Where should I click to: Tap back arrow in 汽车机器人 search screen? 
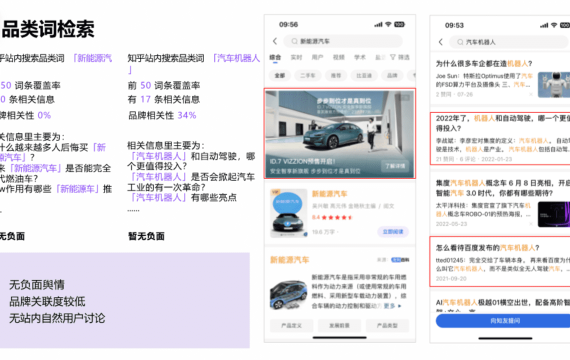pos(441,42)
